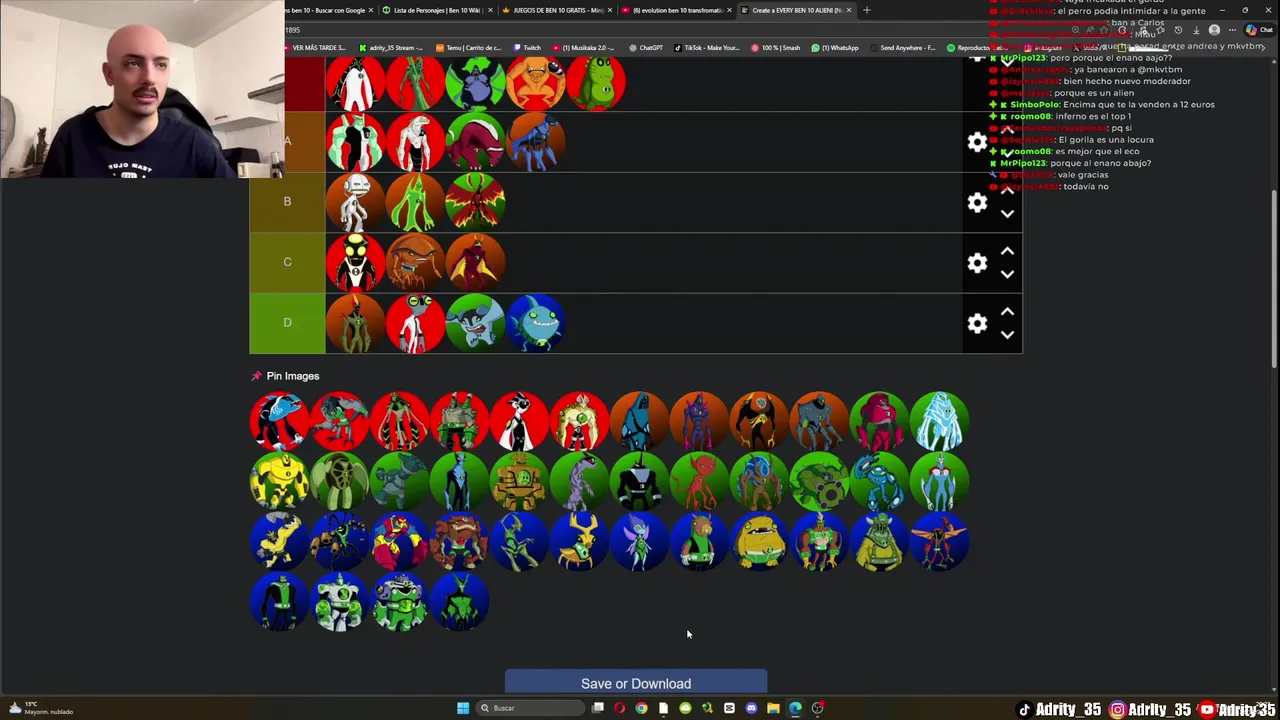Select green crystal alien in B tier
1280x720 pixels.
pos(416,203)
